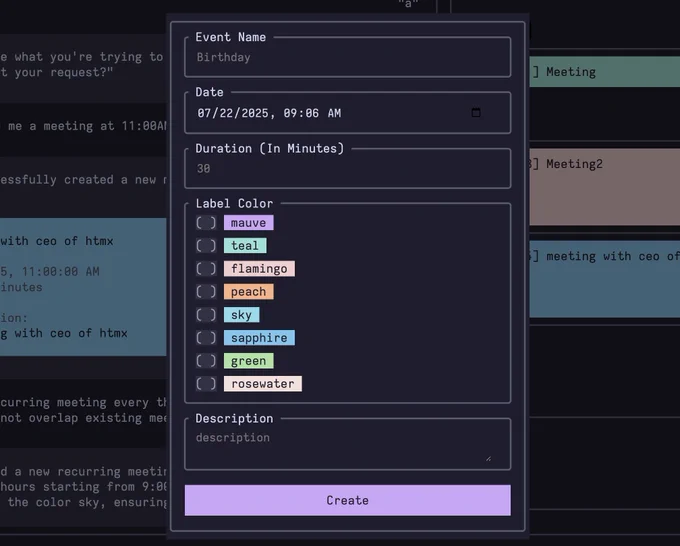Screen dimensions: 680x546
Task: Click the blue htmx meeting card in chat
Action: (83, 287)
